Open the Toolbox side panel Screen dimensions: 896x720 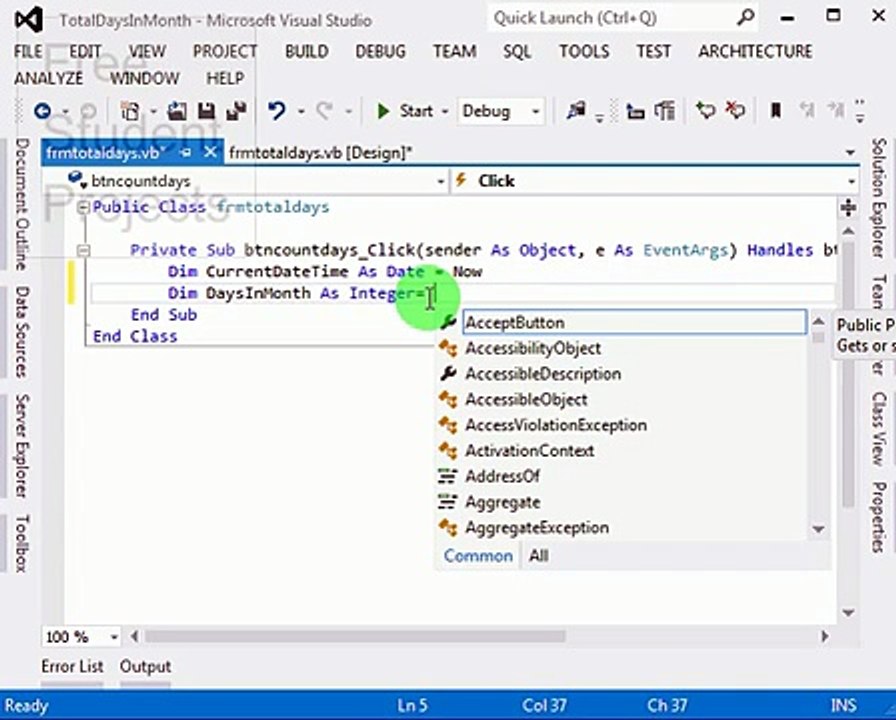click(x=21, y=543)
